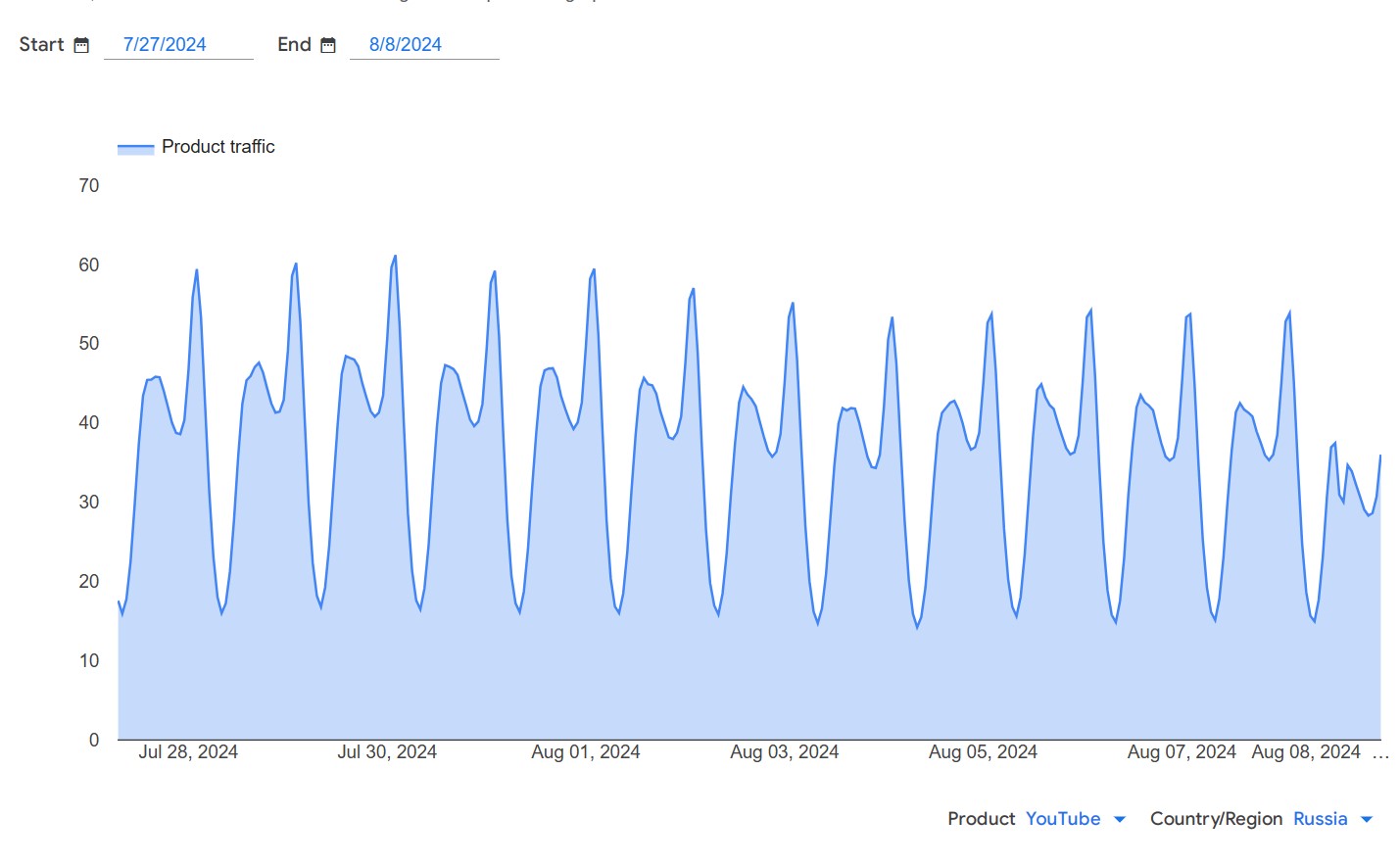
Task: Click the calendar icon next to End
Action: pyautogui.click(x=328, y=45)
